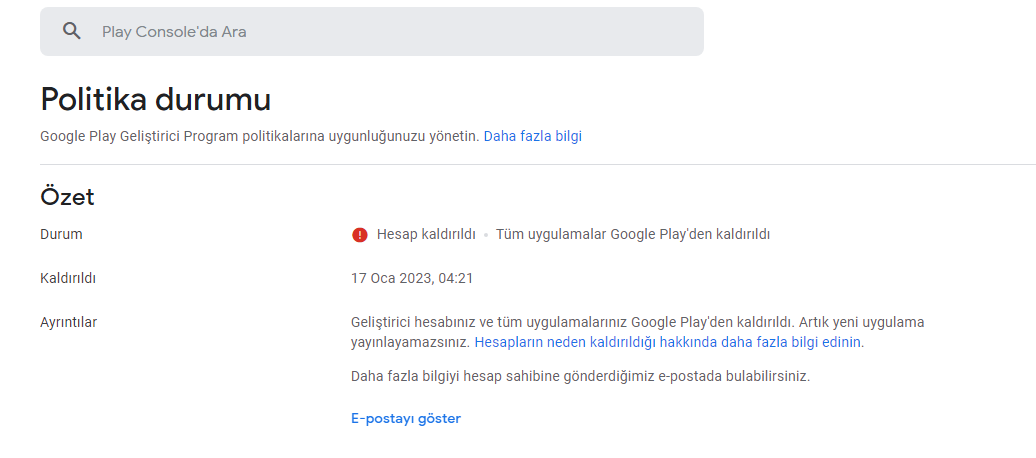Click the "Geliştirici hesabınız ve tüm uygulamalarınız" sentence
The width and height of the screenshot is (1036, 458).
(573, 323)
